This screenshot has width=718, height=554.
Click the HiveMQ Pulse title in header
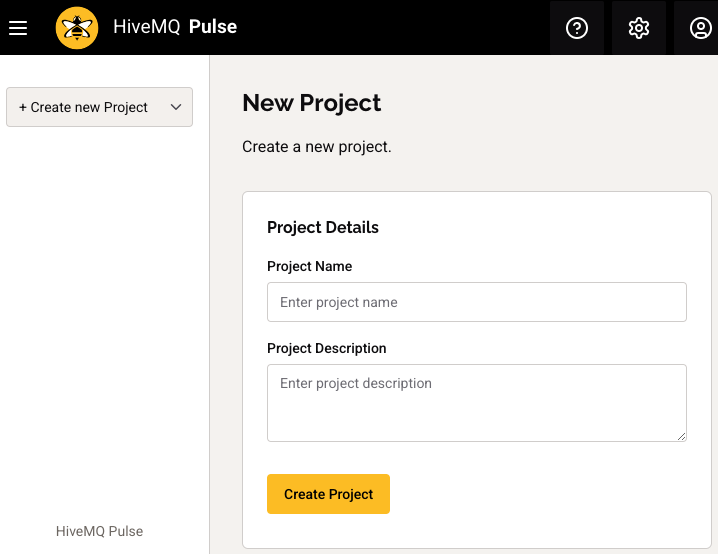click(x=175, y=27)
